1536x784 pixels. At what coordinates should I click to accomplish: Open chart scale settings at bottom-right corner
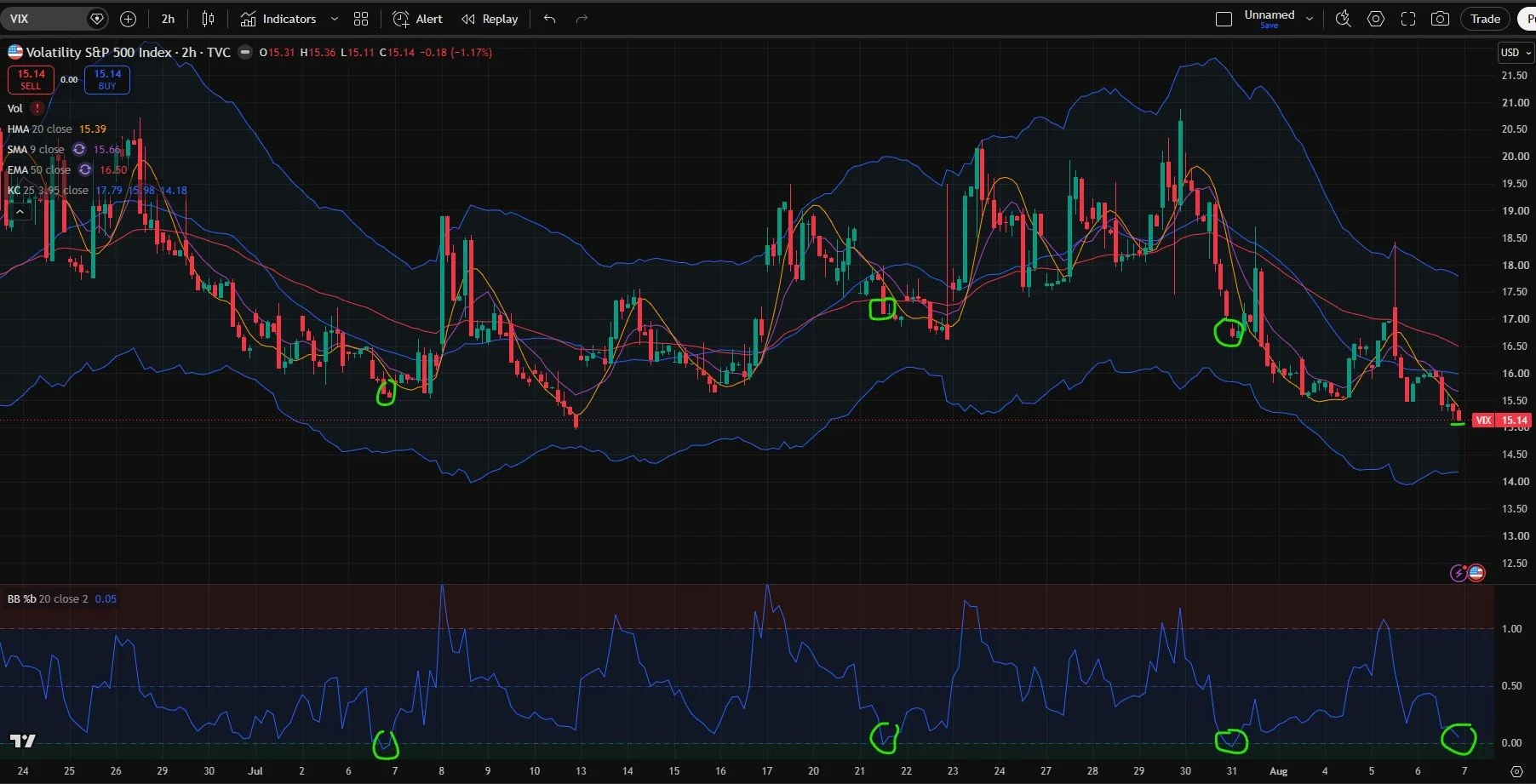click(1516, 771)
